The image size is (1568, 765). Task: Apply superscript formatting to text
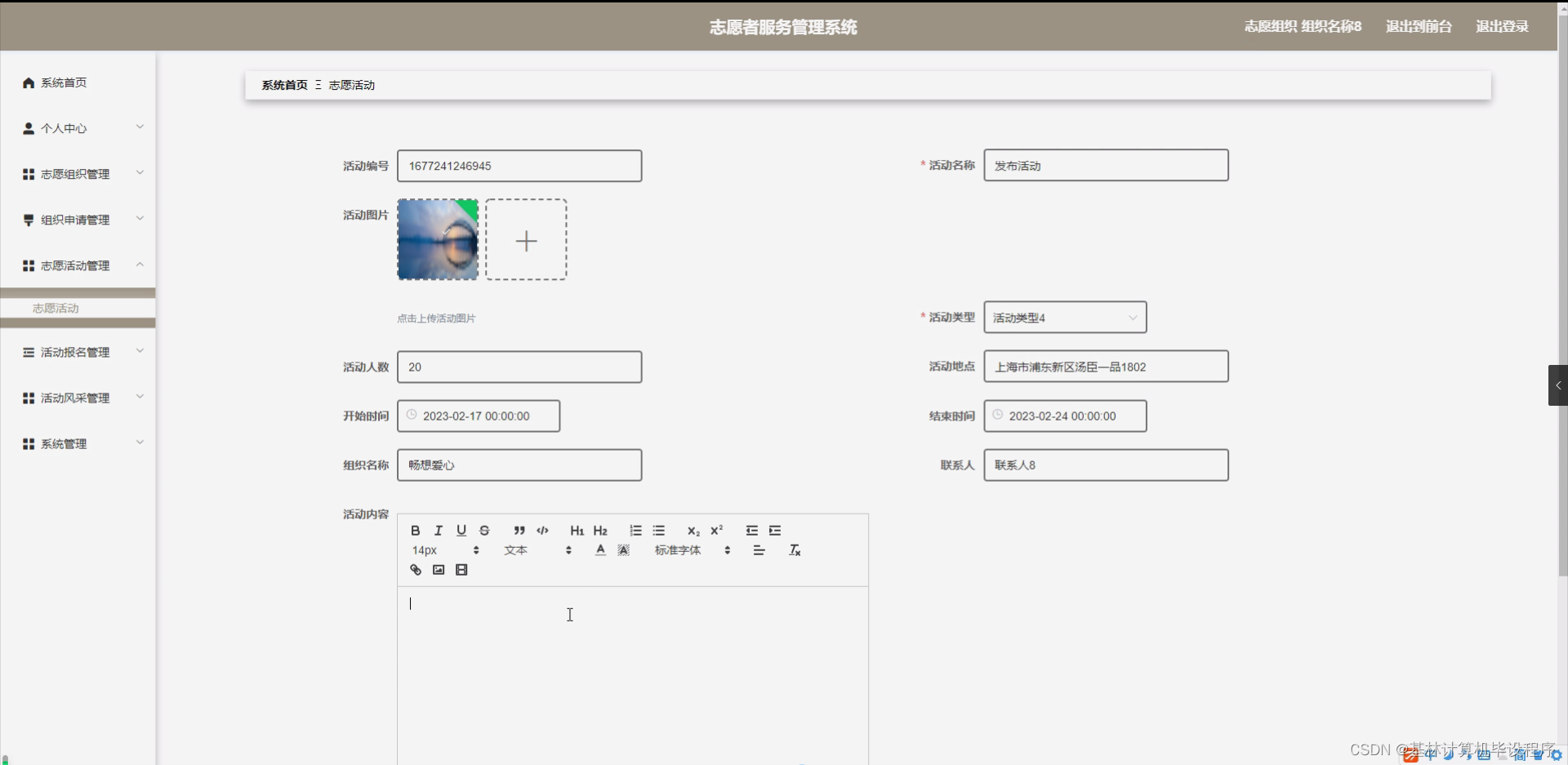click(x=716, y=531)
